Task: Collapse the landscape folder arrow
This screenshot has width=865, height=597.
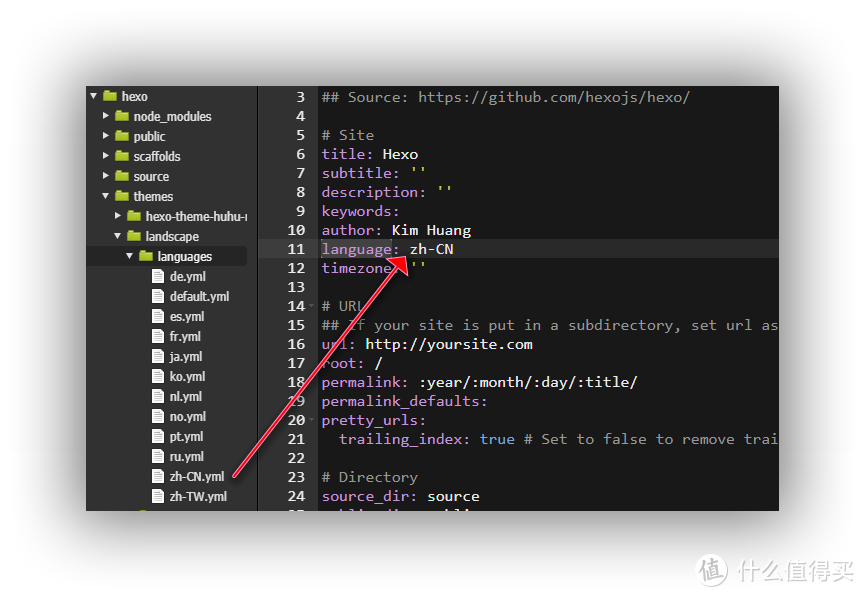Action: tap(118, 236)
